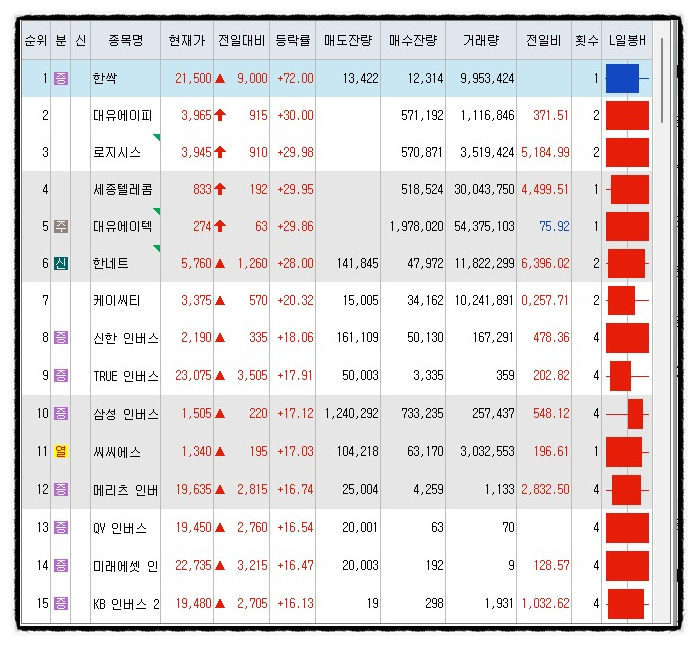698x646 pixels.
Task: Sort by the 전일비 column header
Action: coord(544,41)
